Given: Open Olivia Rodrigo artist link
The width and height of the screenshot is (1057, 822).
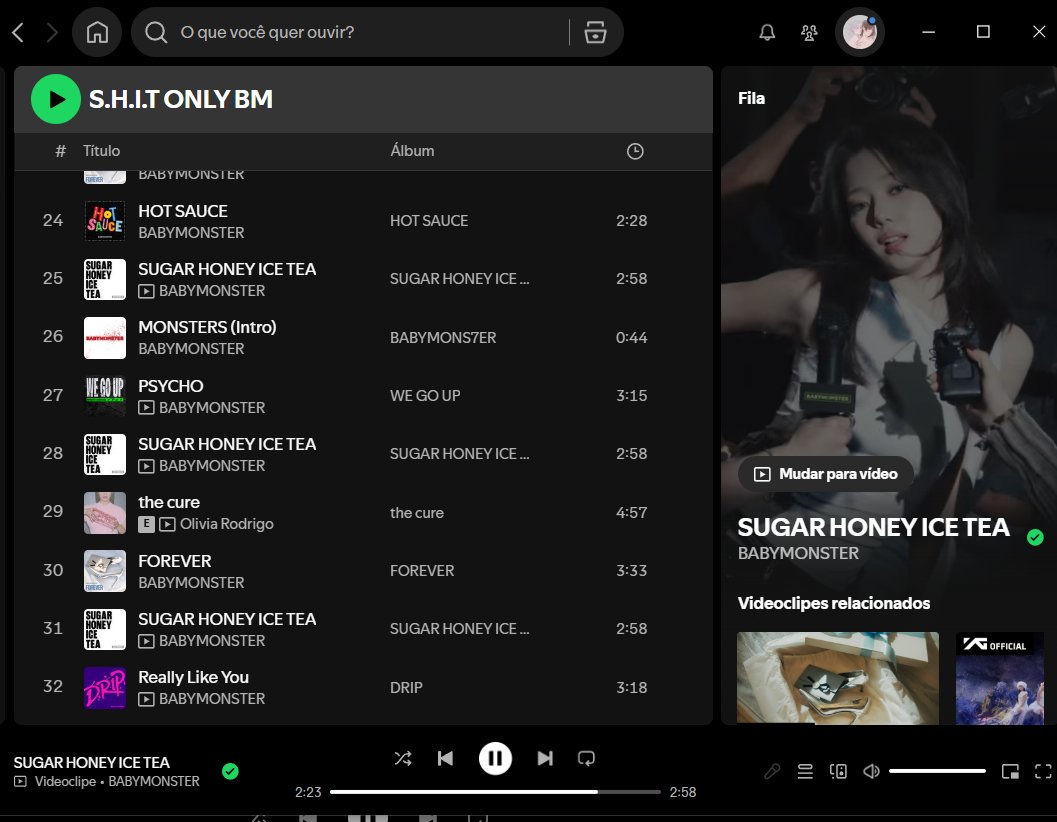Looking at the screenshot, I should point(226,524).
